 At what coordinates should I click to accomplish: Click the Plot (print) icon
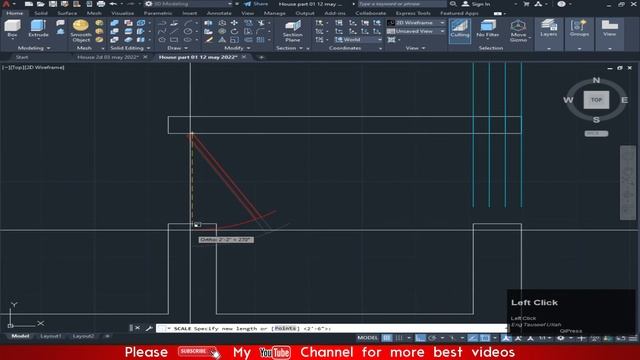point(101,4)
